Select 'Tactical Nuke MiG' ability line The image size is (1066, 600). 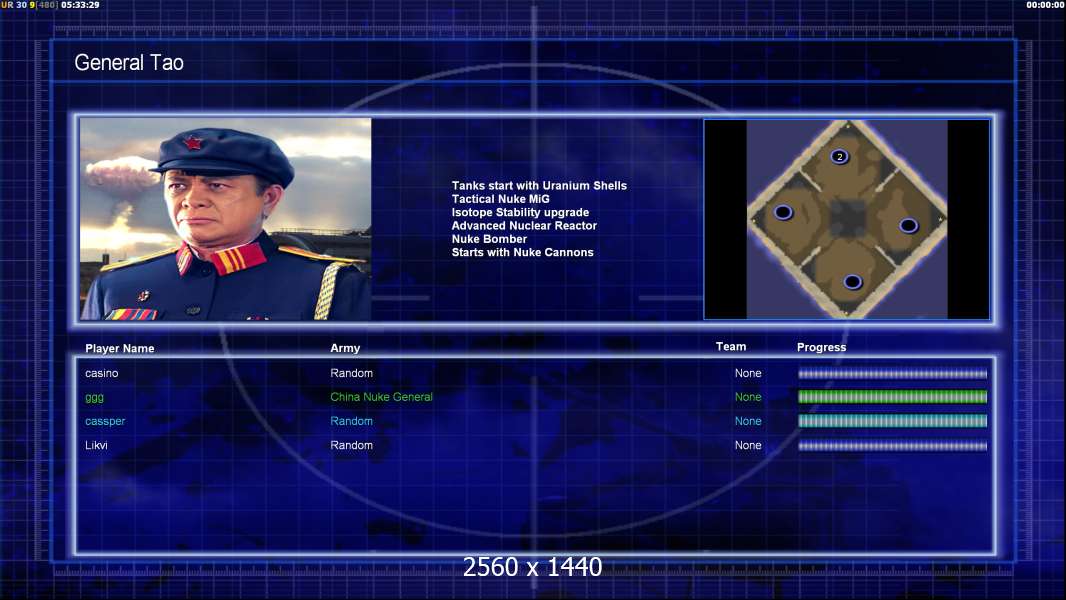click(500, 199)
